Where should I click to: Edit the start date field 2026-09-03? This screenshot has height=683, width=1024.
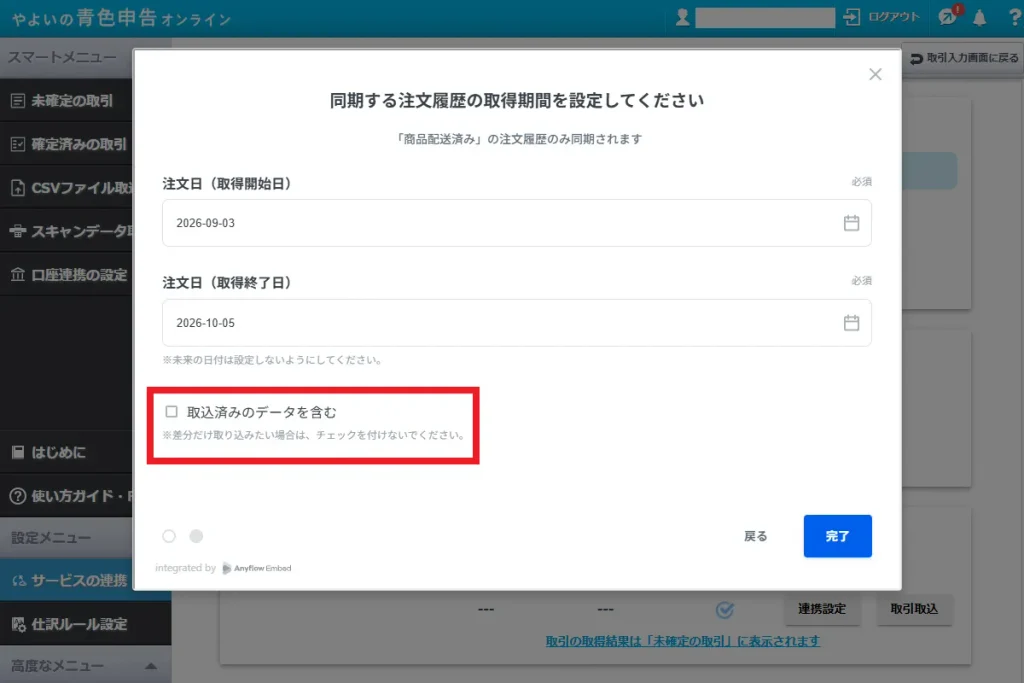[517, 223]
